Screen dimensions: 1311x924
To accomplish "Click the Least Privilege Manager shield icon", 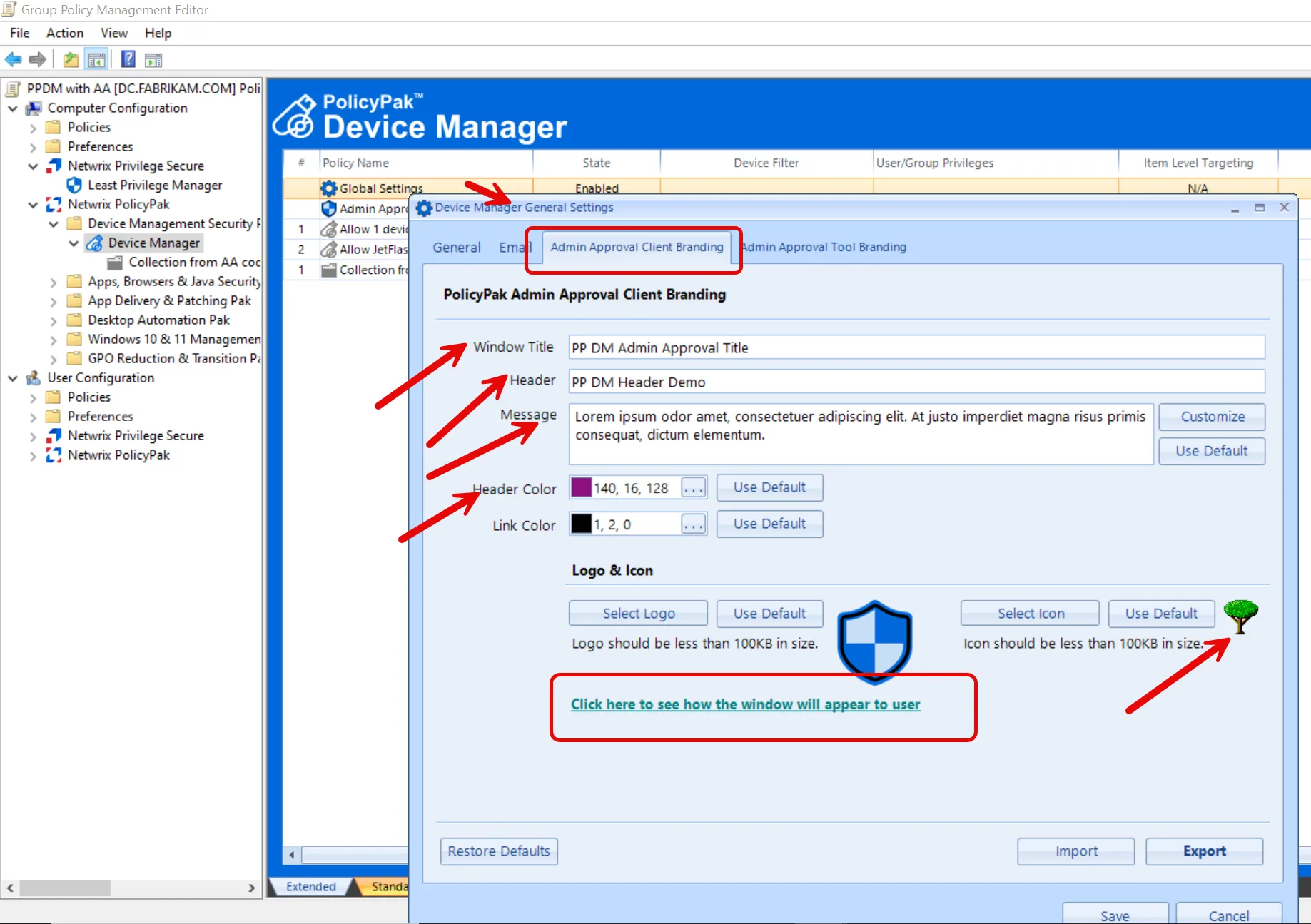I will click(x=74, y=185).
